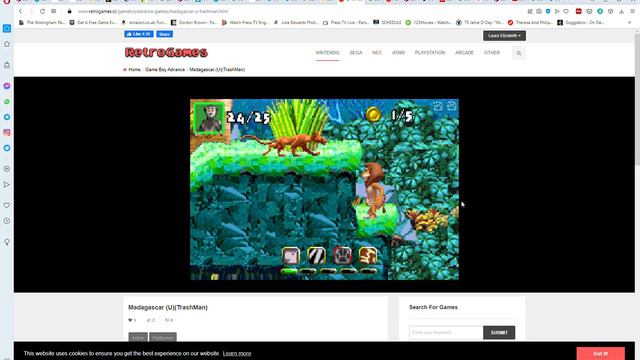Select the first character icon in the game HUD
This screenshot has width=640, height=360.
point(291,256)
